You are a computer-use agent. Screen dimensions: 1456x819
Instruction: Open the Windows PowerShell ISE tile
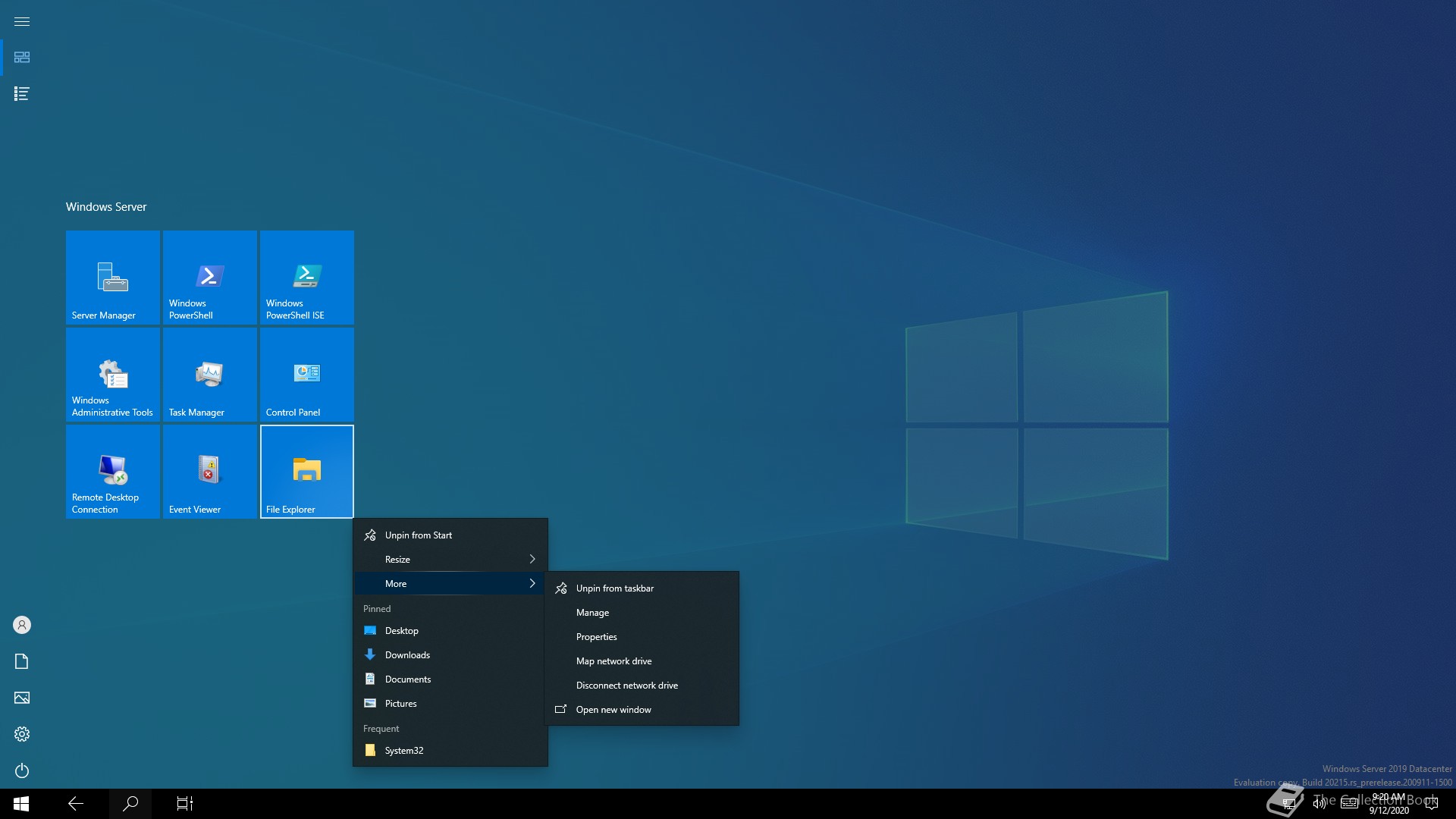(x=306, y=278)
